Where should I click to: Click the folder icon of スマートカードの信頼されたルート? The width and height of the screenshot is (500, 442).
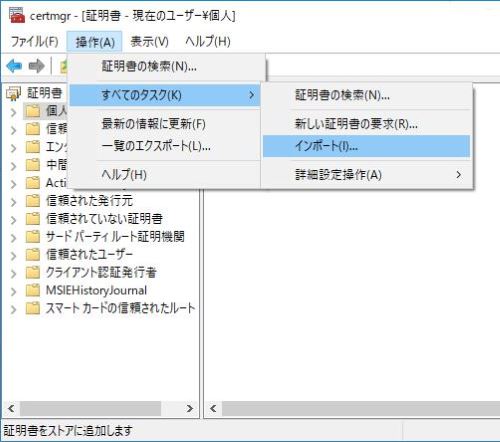click(33, 308)
